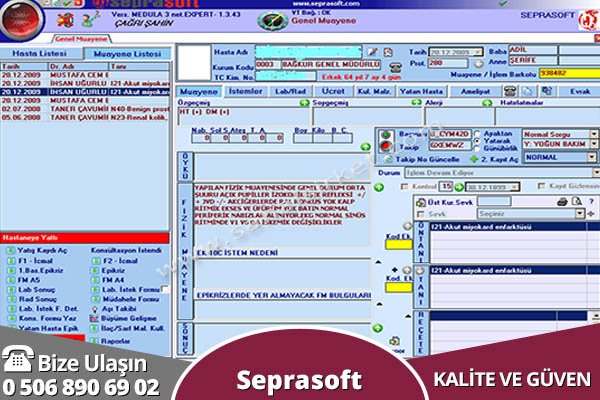Click the yellow Kod Ek box beside Ön Tanı

399,244
